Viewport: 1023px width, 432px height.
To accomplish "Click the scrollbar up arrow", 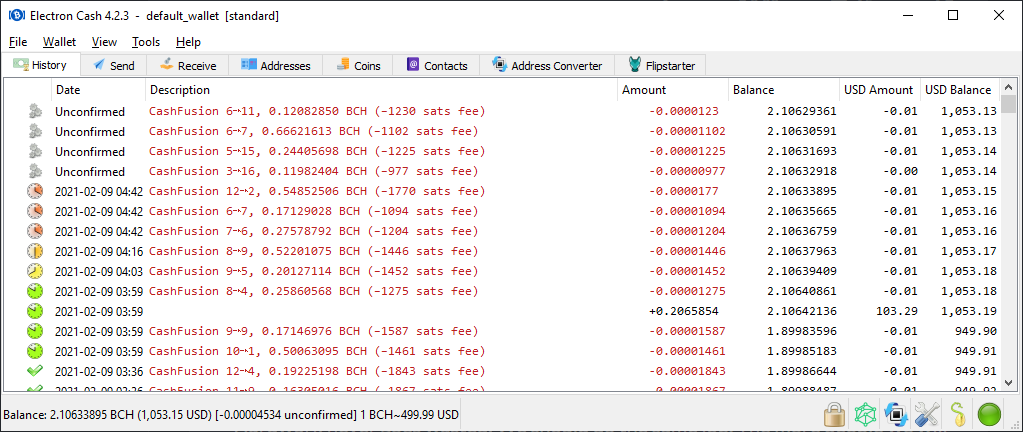I will [x=1008, y=87].
